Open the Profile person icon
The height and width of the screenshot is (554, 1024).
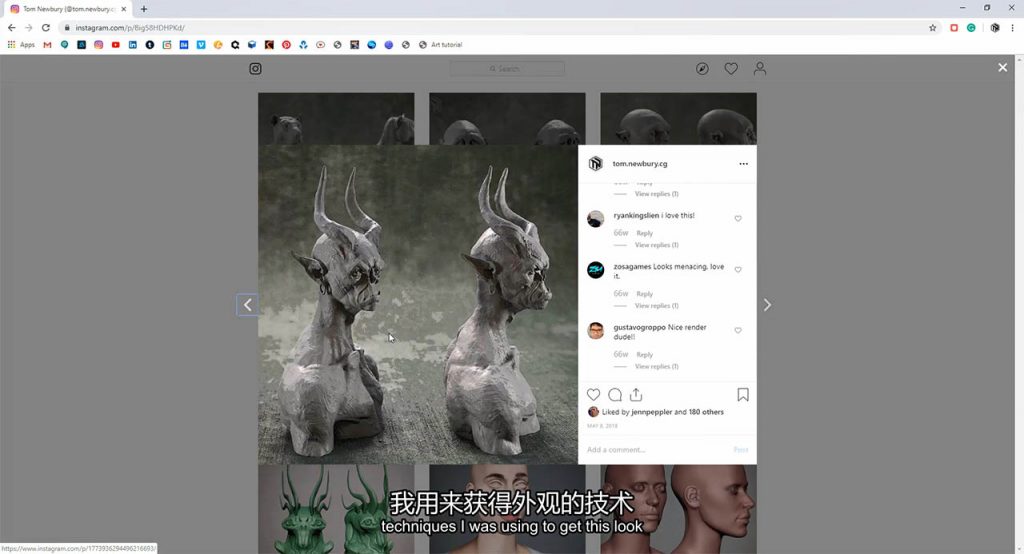760,69
